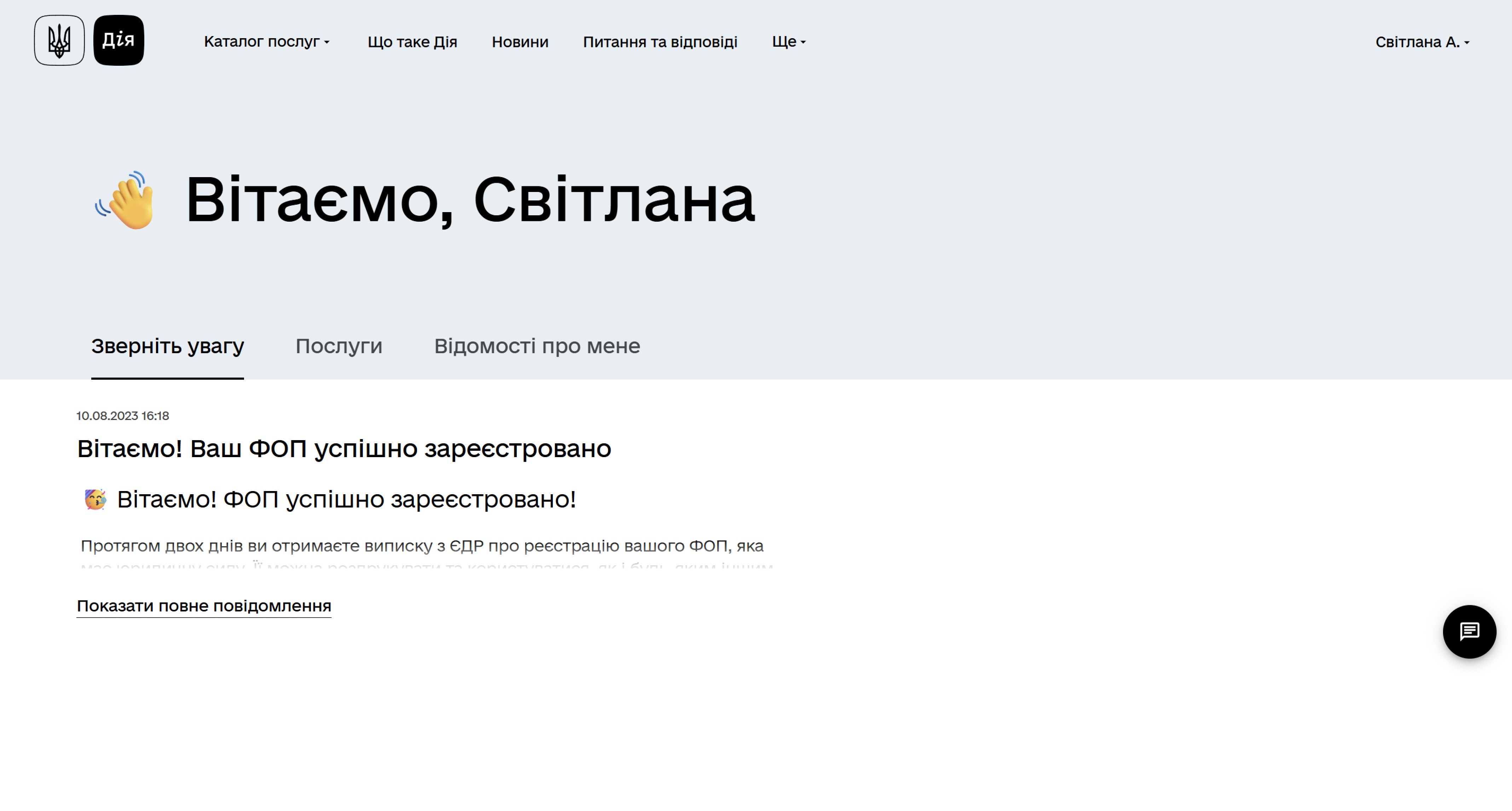Image resolution: width=1512 pixels, height=811 pixels.
Task: Open Питання та відповіді in navigation
Action: point(660,42)
